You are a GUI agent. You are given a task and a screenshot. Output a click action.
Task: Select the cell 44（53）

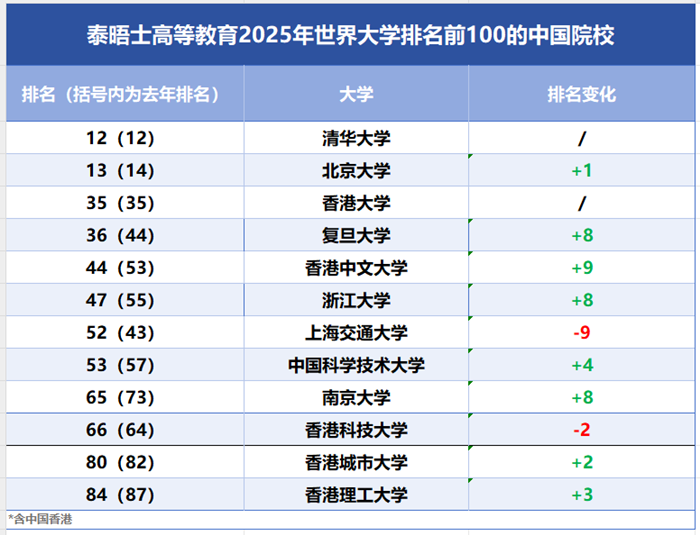(x=125, y=268)
